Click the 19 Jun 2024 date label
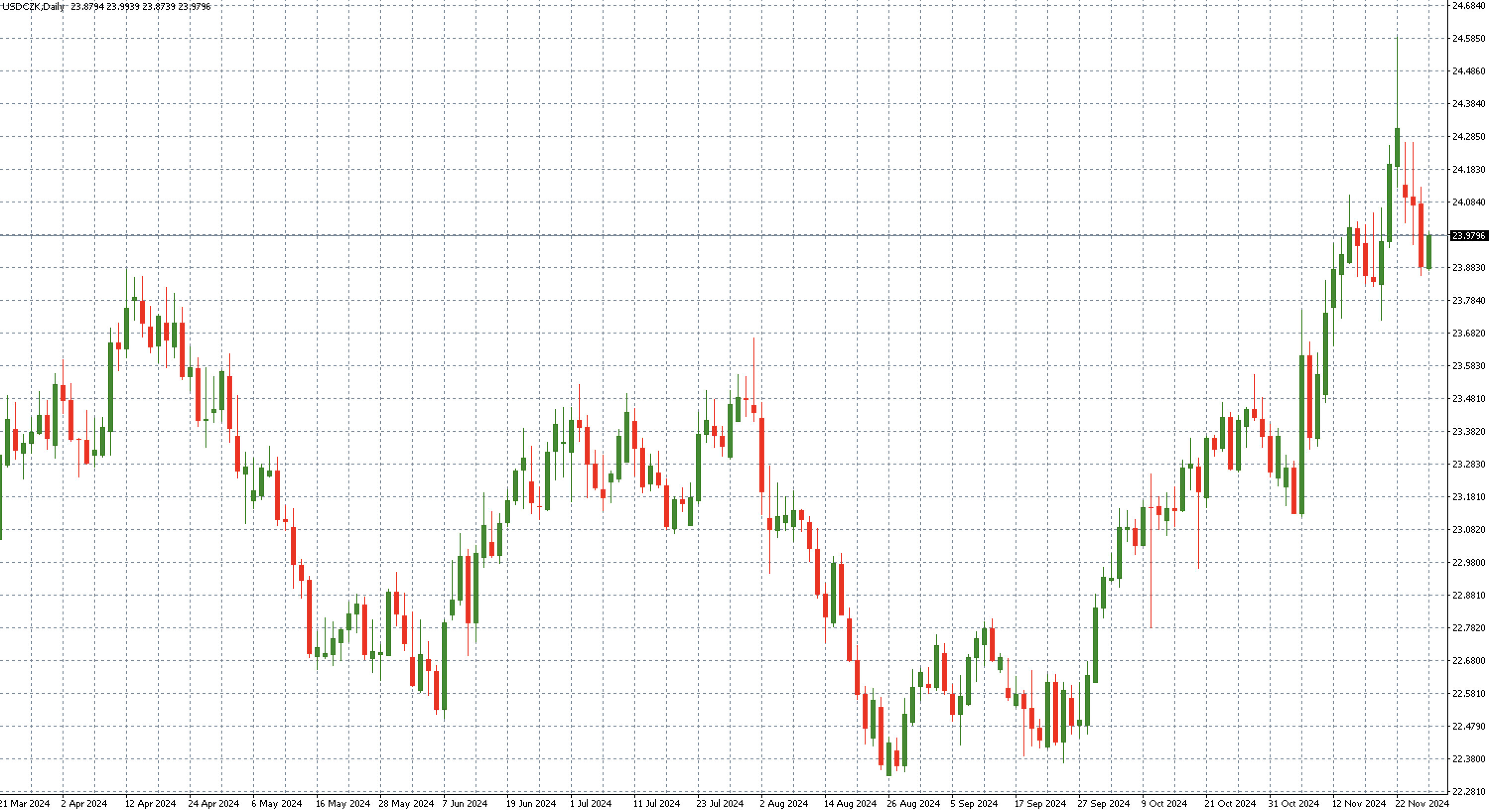The image size is (1492, 812). 531,804
